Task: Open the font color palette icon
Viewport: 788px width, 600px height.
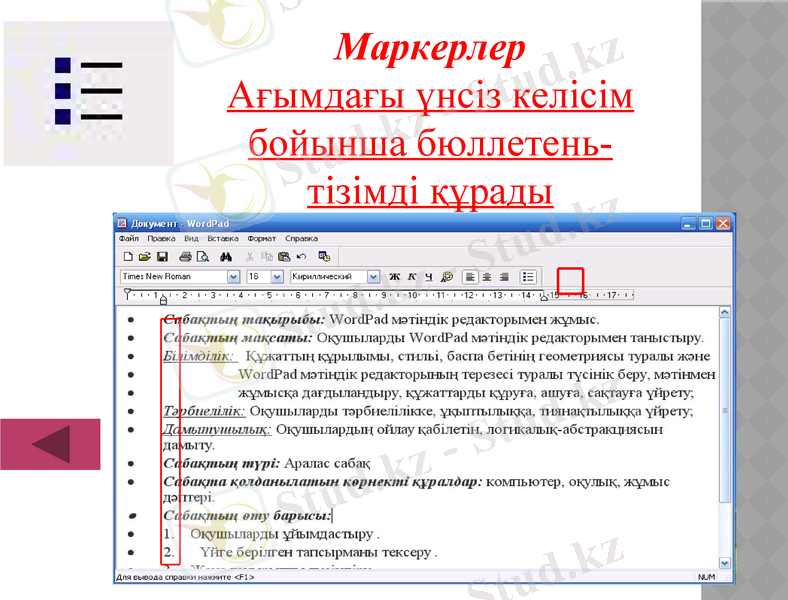Action: tap(447, 277)
